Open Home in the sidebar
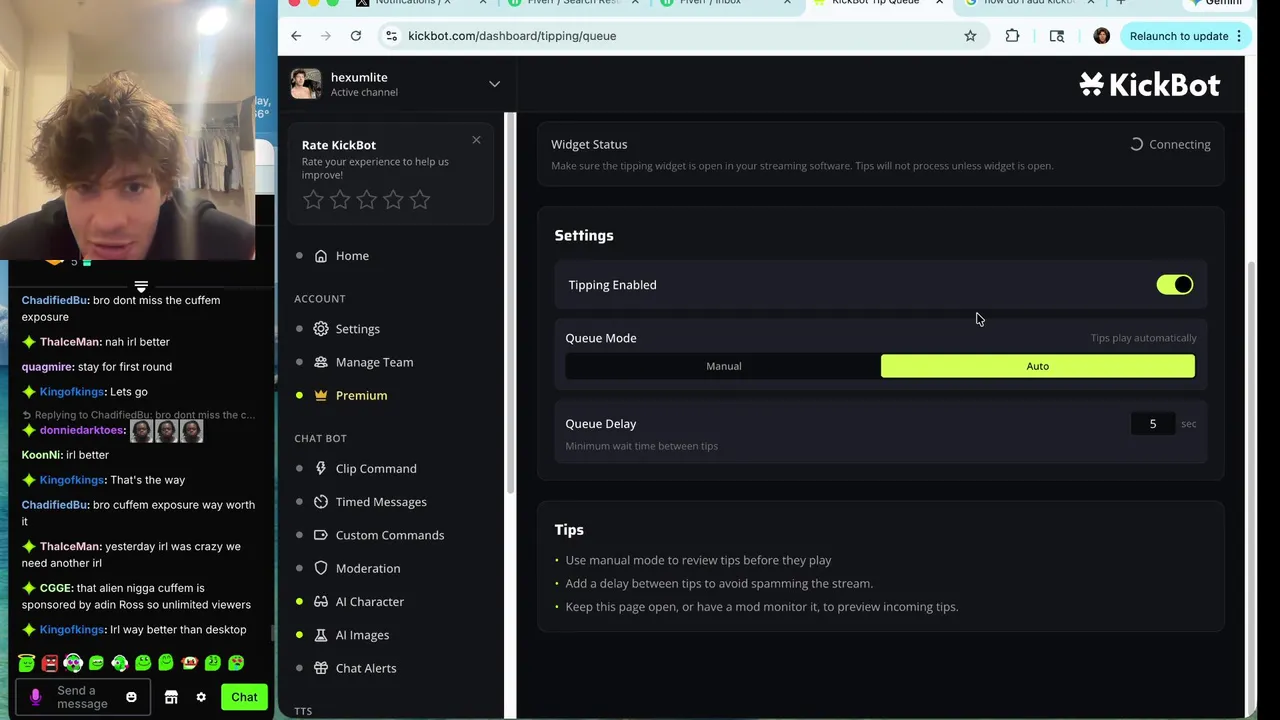The width and height of the screenshot is (1280, 720). pos(352,256)
